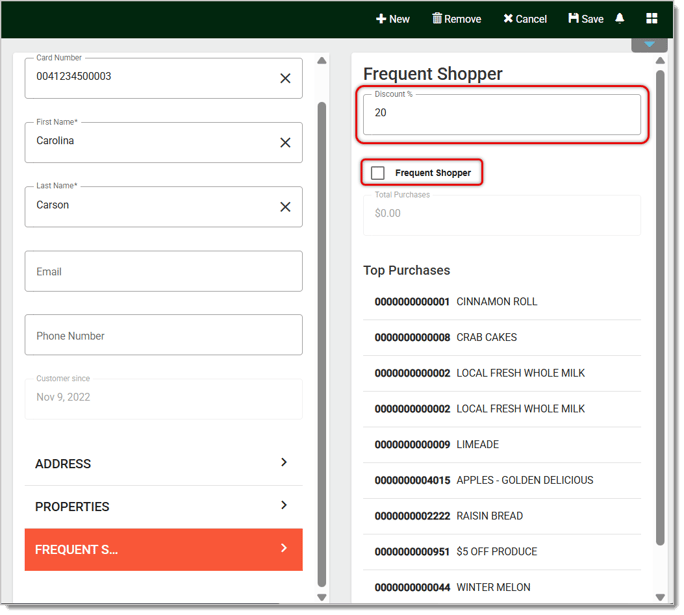The image size is (684, 615).
Task: Expand the blue dropdown arrow tab
Action: [650, 44]
